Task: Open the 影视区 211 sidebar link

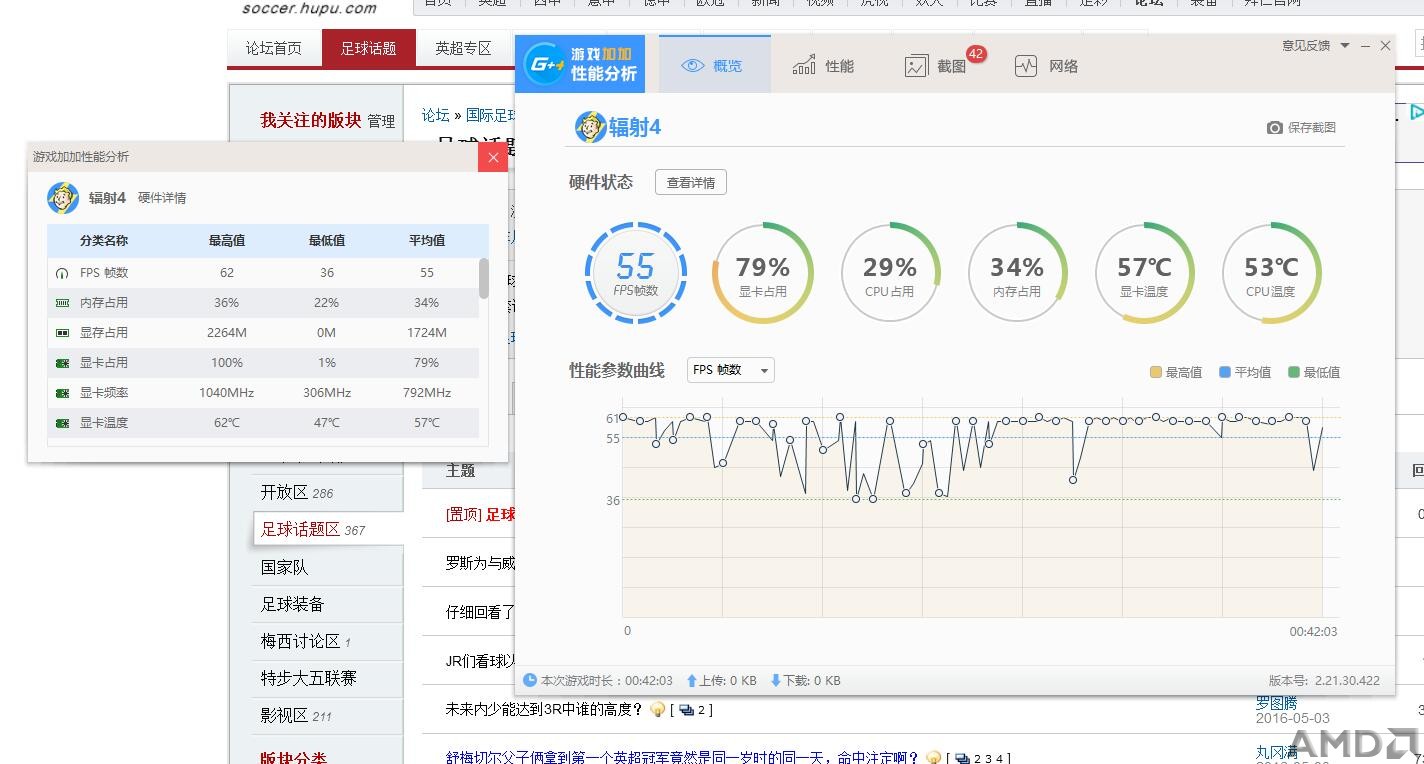Action: point(296,715)
